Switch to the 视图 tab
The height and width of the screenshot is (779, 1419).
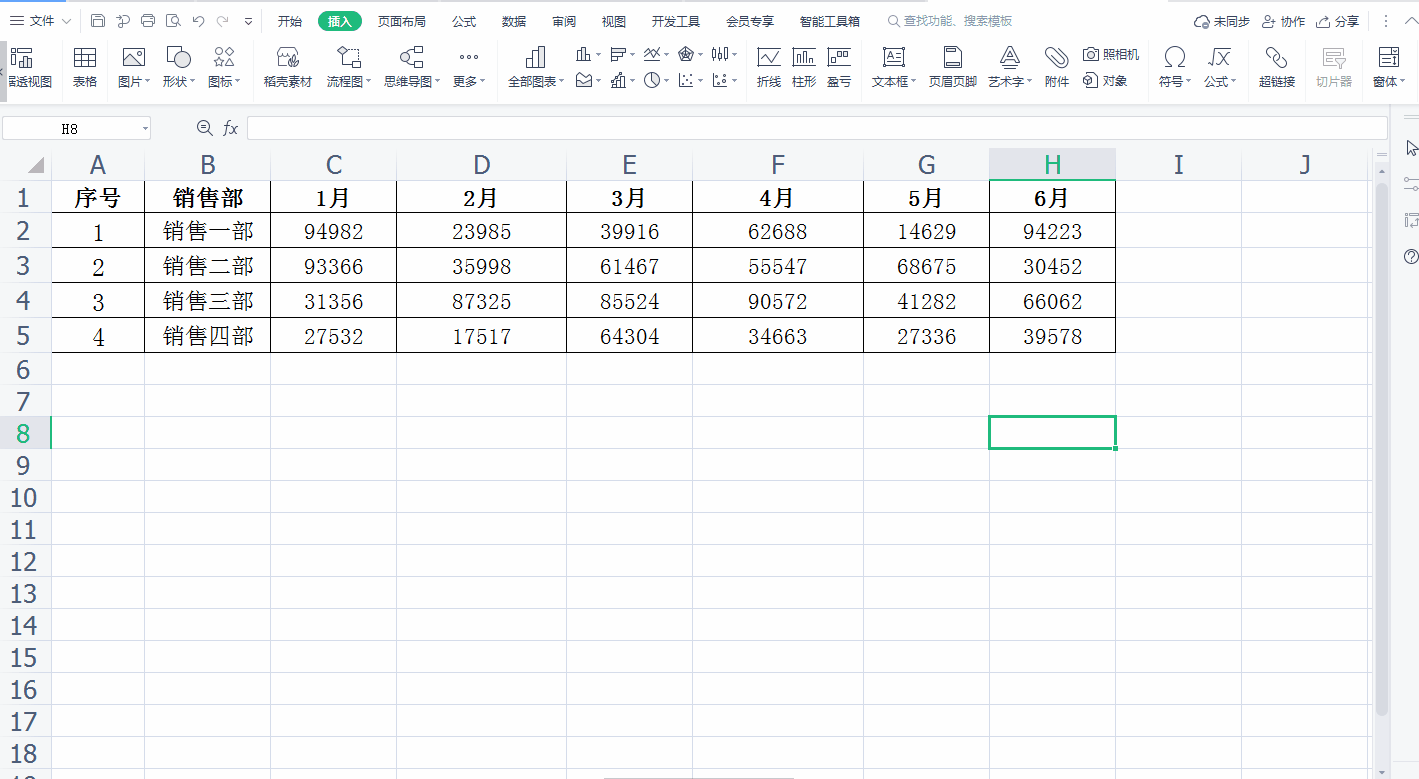click(x=614, y=21)
